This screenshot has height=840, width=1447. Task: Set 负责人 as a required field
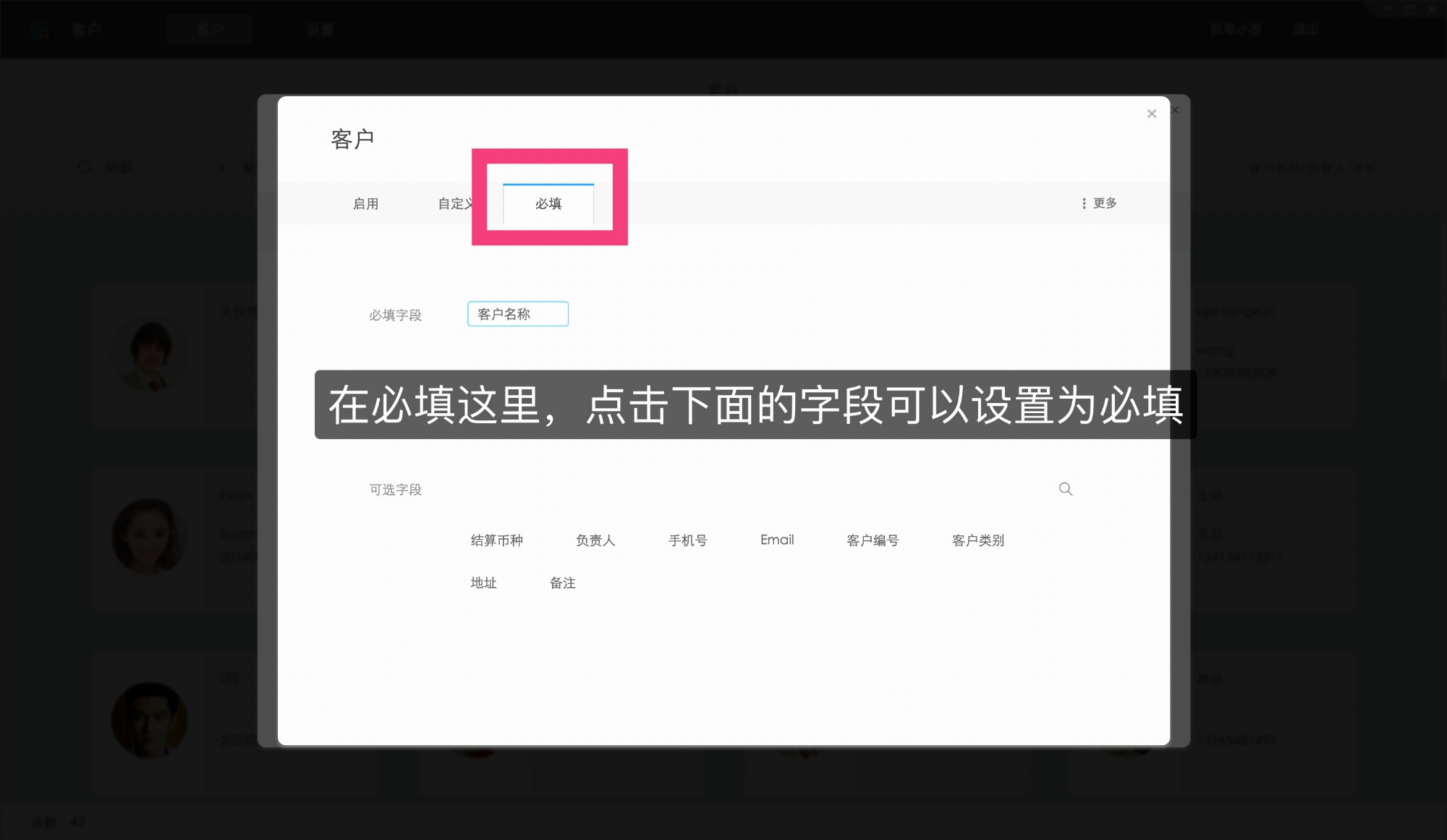[596, 540]
